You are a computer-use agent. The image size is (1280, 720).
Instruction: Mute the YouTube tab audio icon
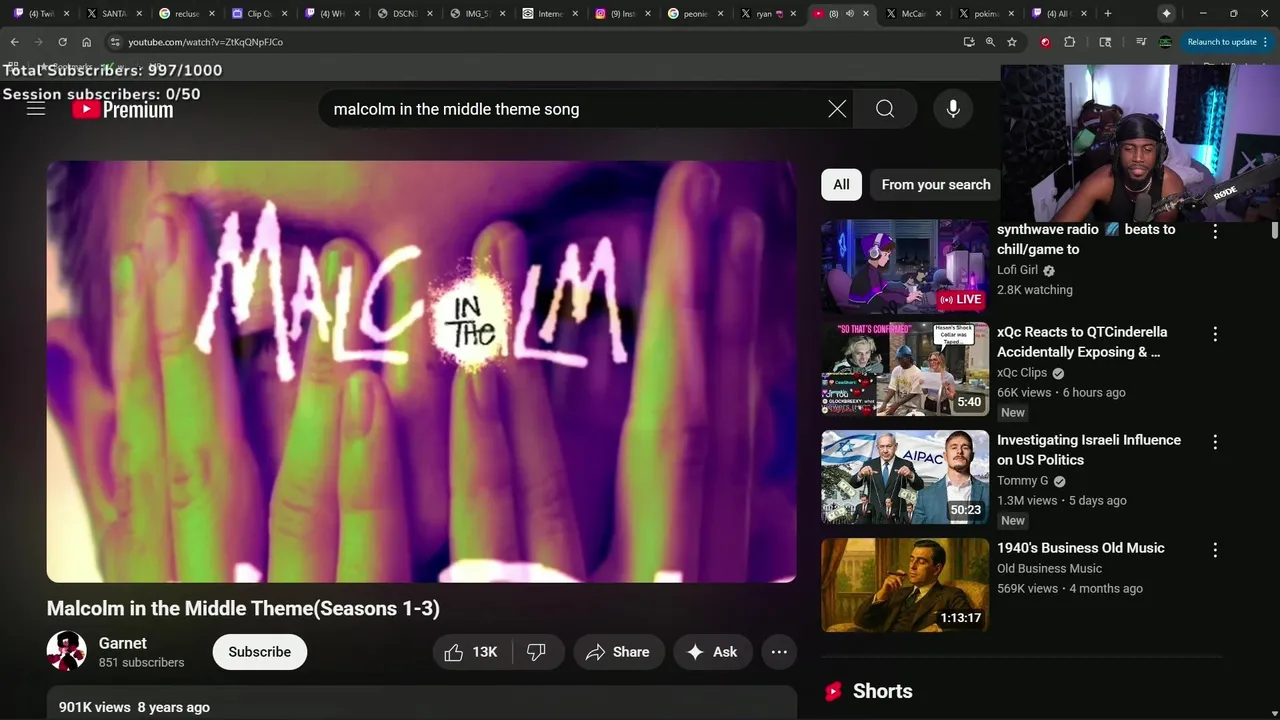849,14
